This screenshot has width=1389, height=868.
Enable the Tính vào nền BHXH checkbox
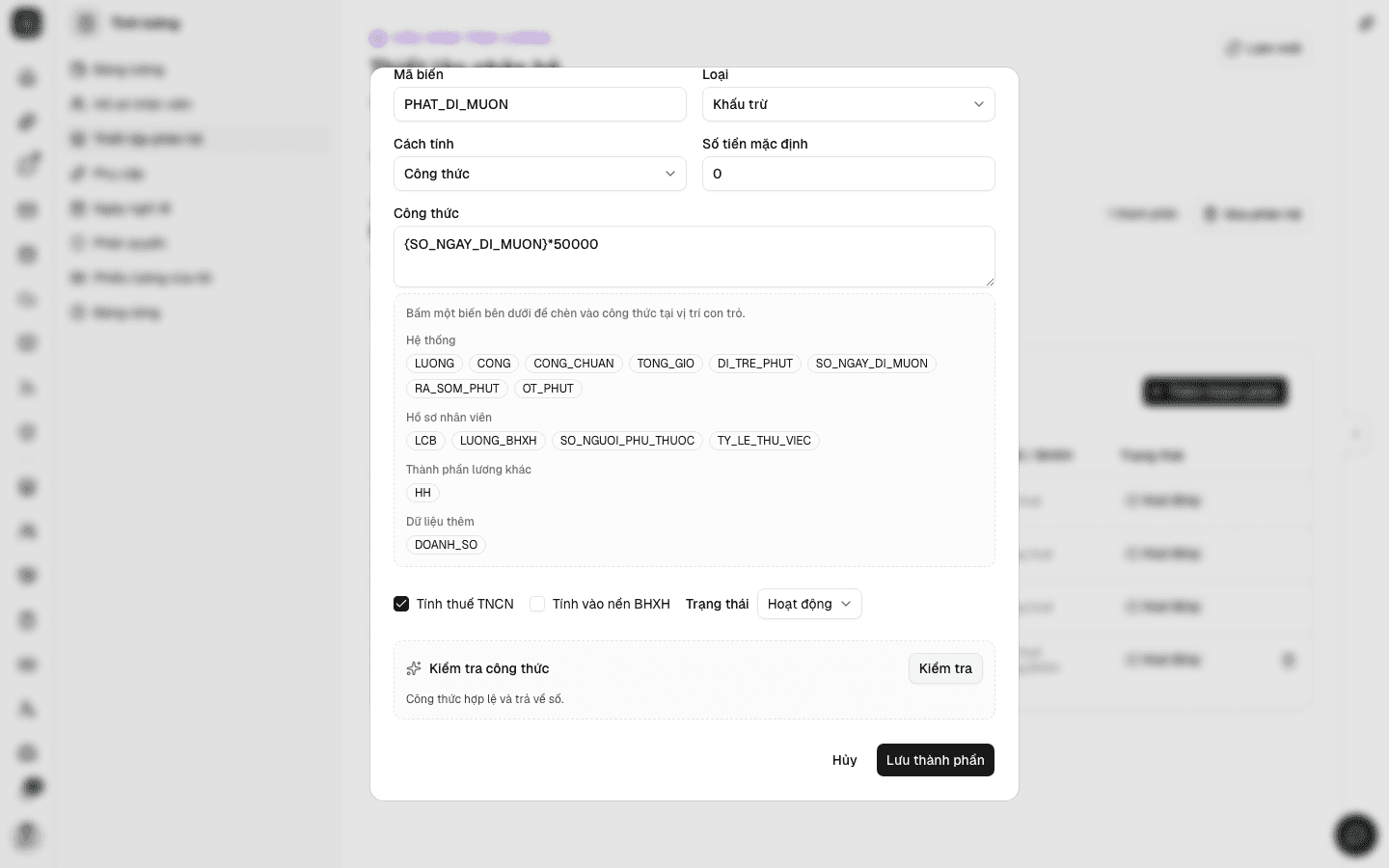537,604
